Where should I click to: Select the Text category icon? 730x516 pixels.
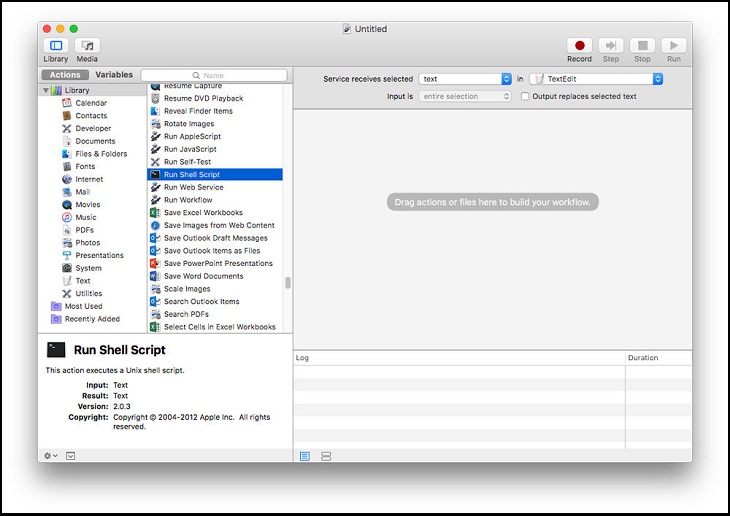tap(67, 281)
